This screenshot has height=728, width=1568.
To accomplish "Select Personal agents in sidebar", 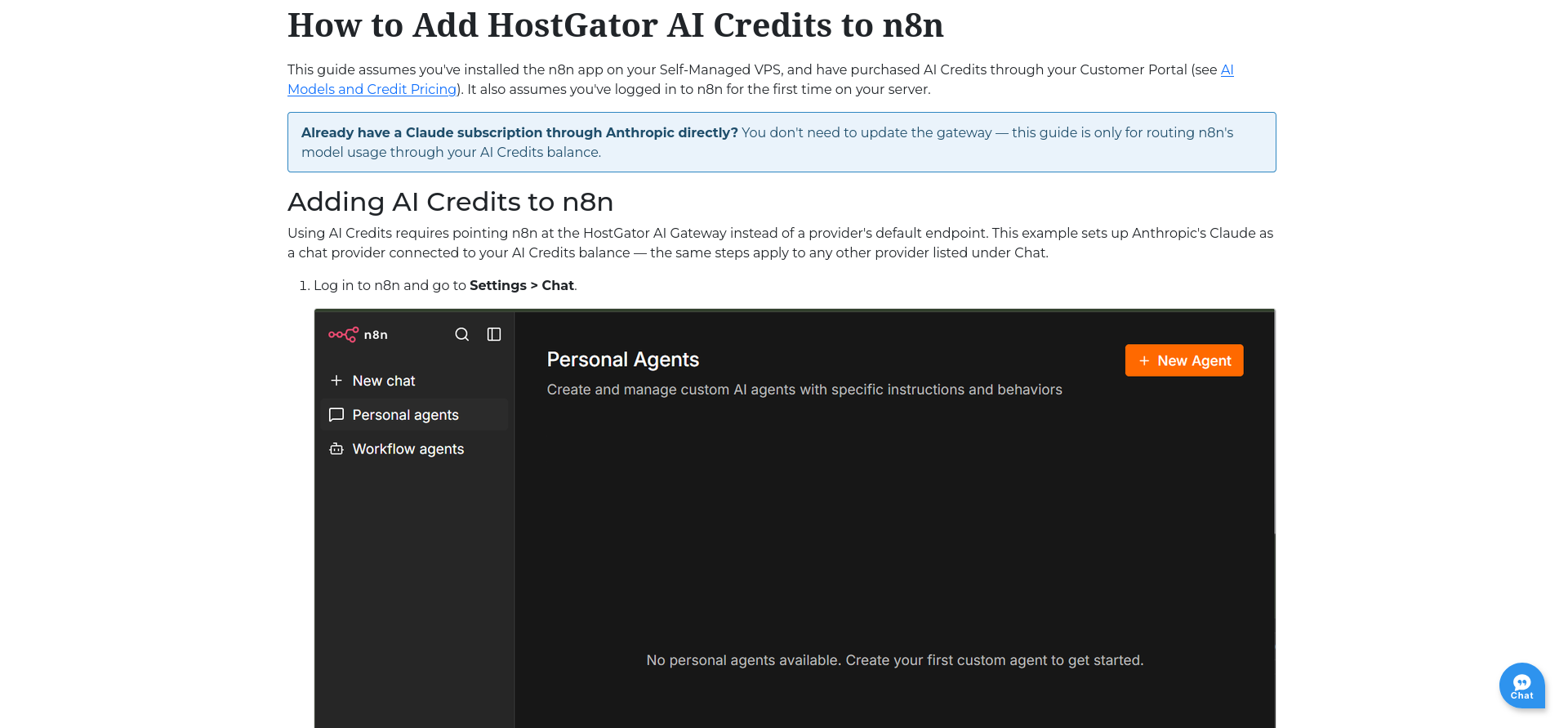I will [x=415, y=415].
